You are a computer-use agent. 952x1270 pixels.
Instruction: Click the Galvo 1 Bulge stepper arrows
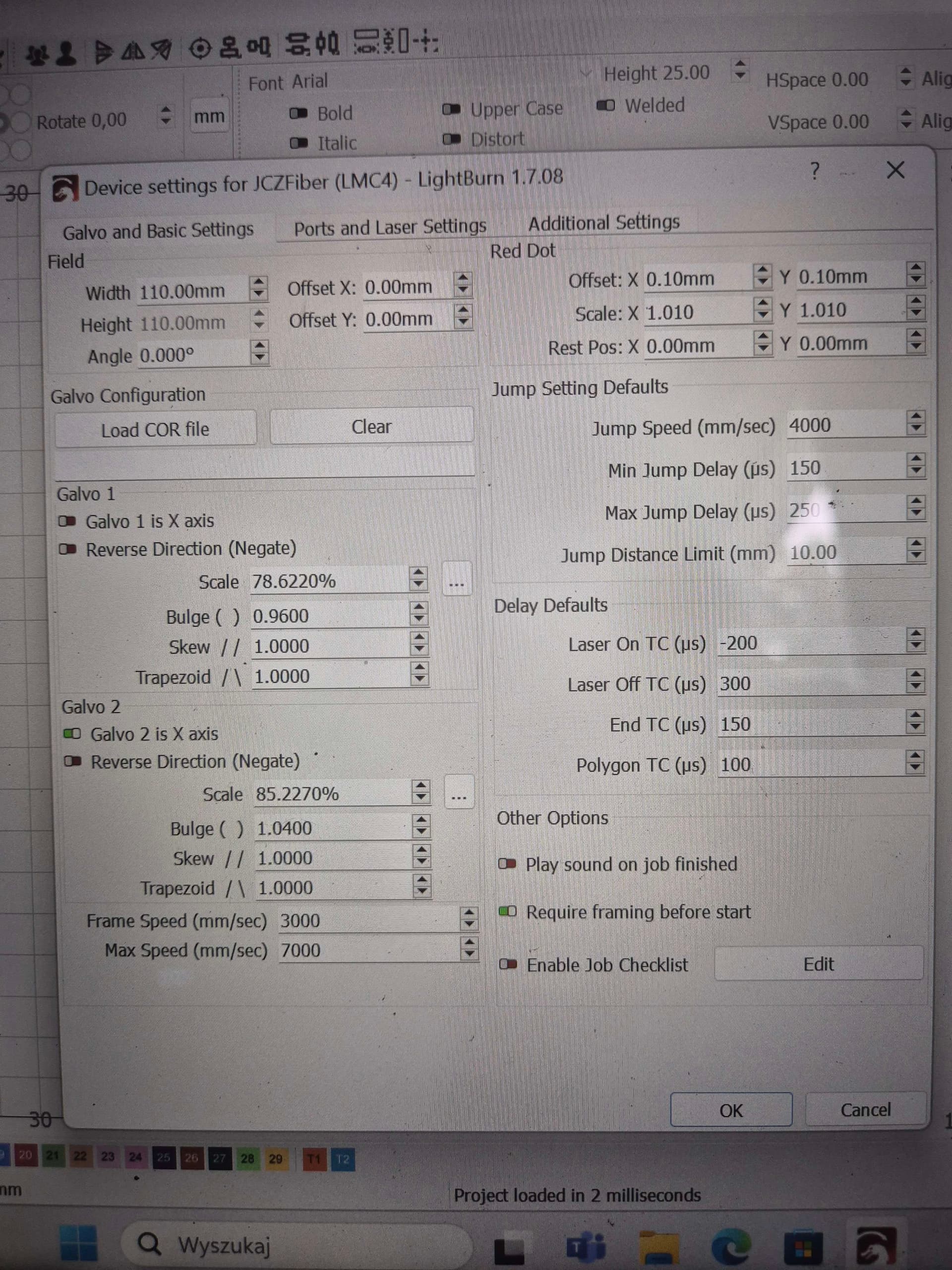pos(419,613)
